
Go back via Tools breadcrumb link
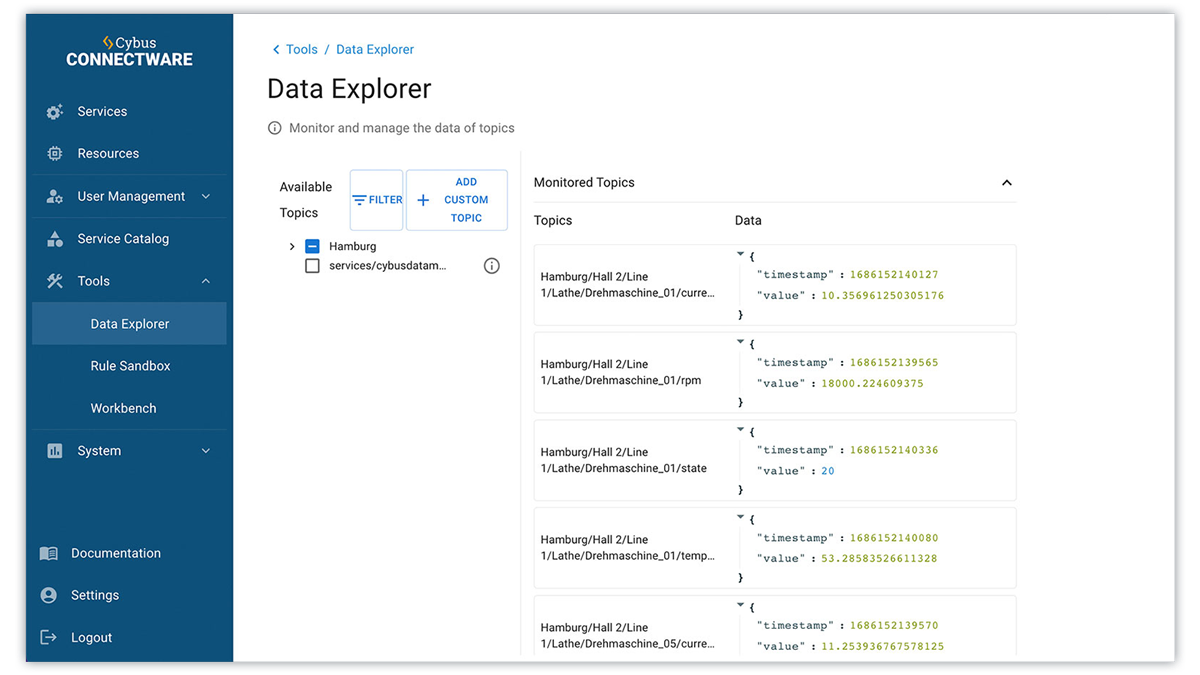click(301, 49)
